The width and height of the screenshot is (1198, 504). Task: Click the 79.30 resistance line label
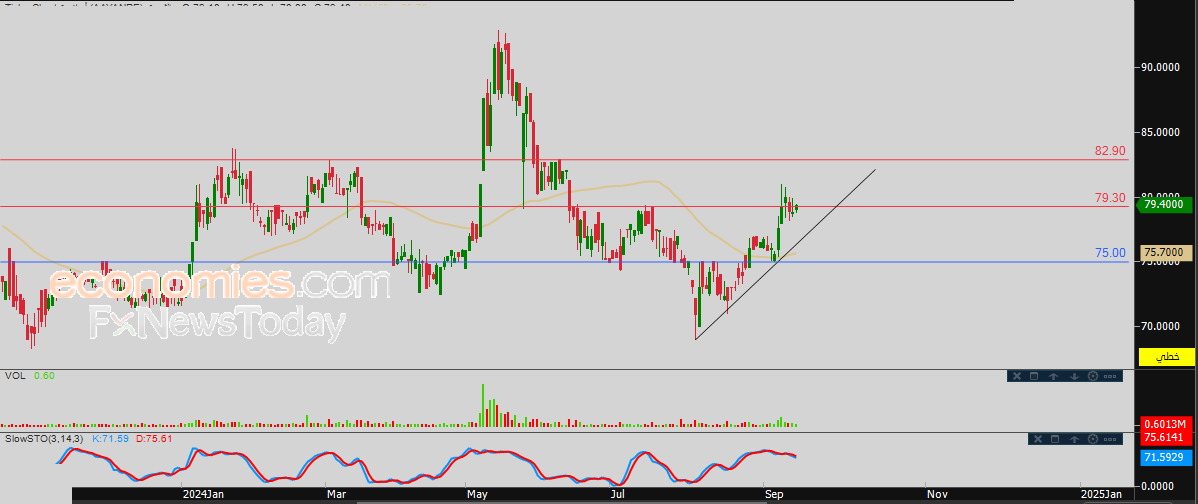tap(1110, 198)
